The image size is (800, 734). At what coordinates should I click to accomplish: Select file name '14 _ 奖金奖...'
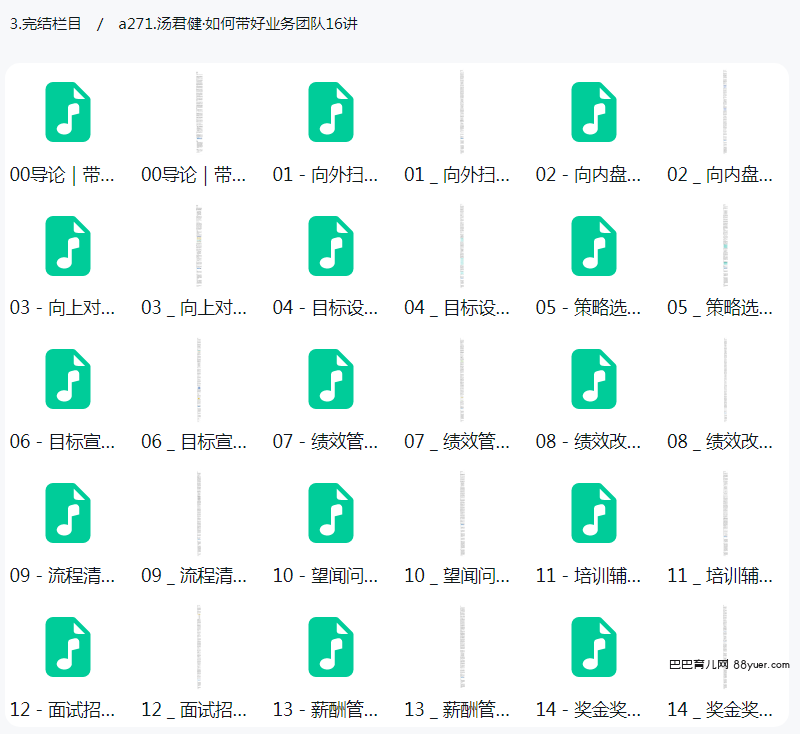pyautogui.click(x=720, y=710)
